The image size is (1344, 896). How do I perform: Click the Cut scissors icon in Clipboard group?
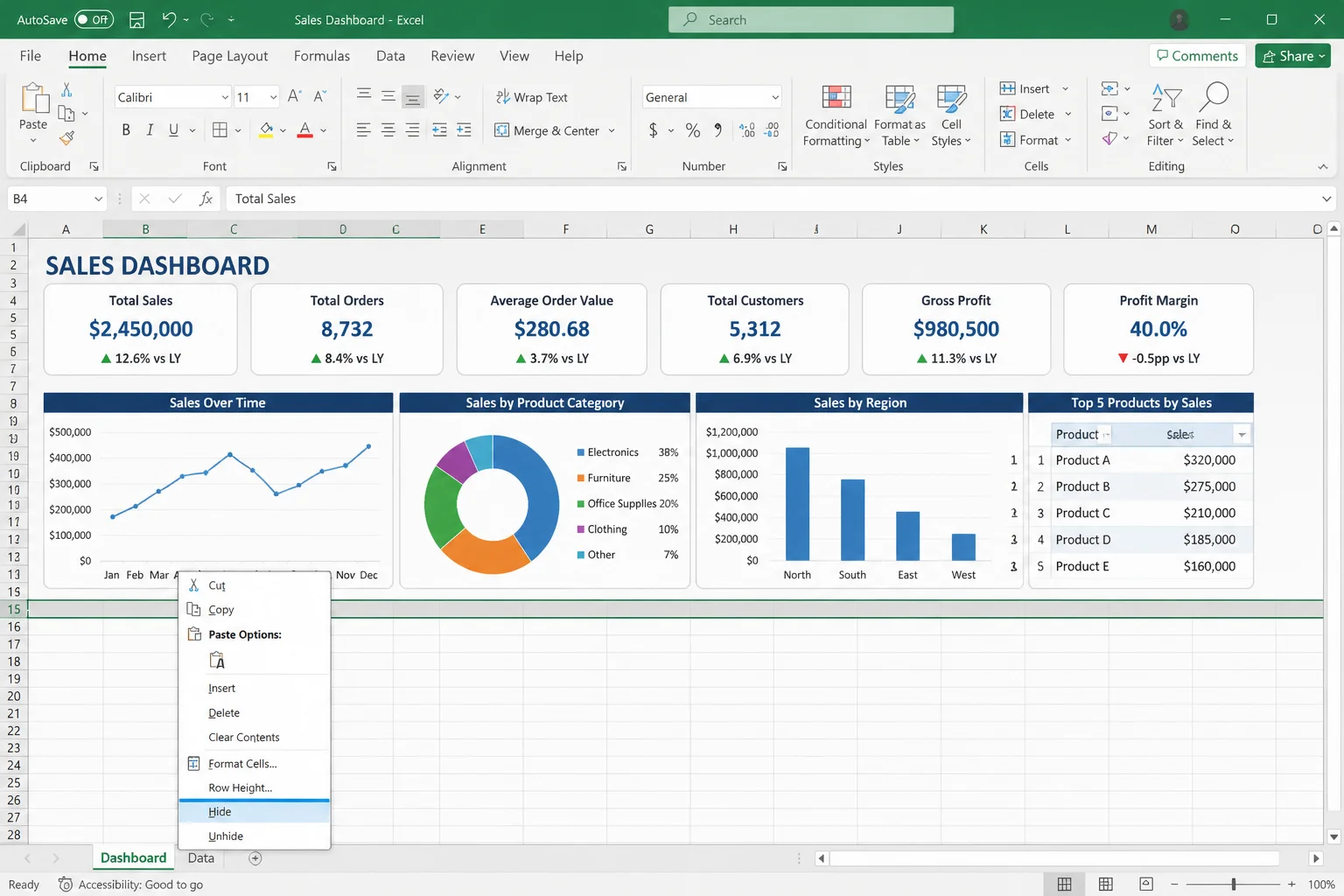coord(66,89)
